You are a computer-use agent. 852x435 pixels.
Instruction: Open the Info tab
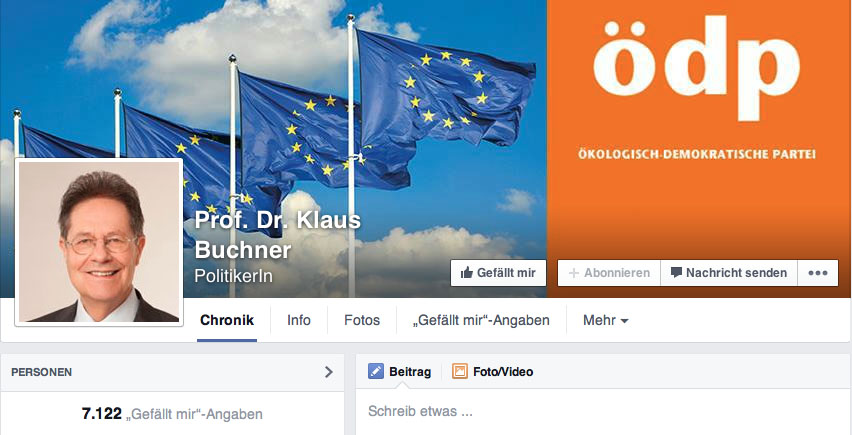(x=299, y=320)
